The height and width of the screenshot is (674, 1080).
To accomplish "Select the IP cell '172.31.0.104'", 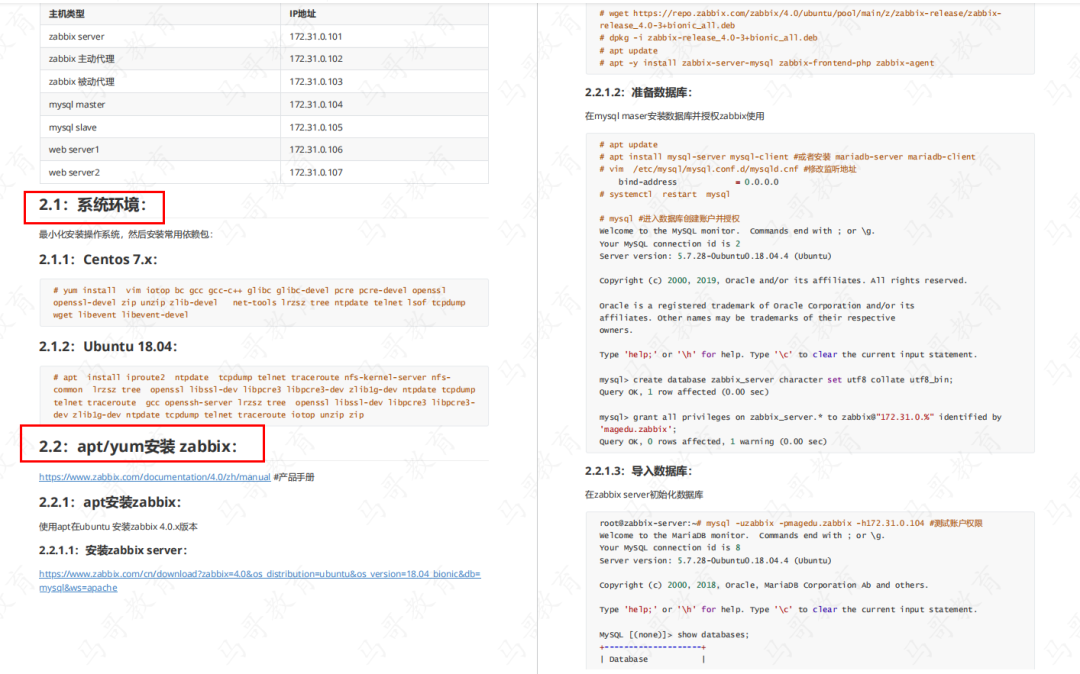I will coord(384,105).
